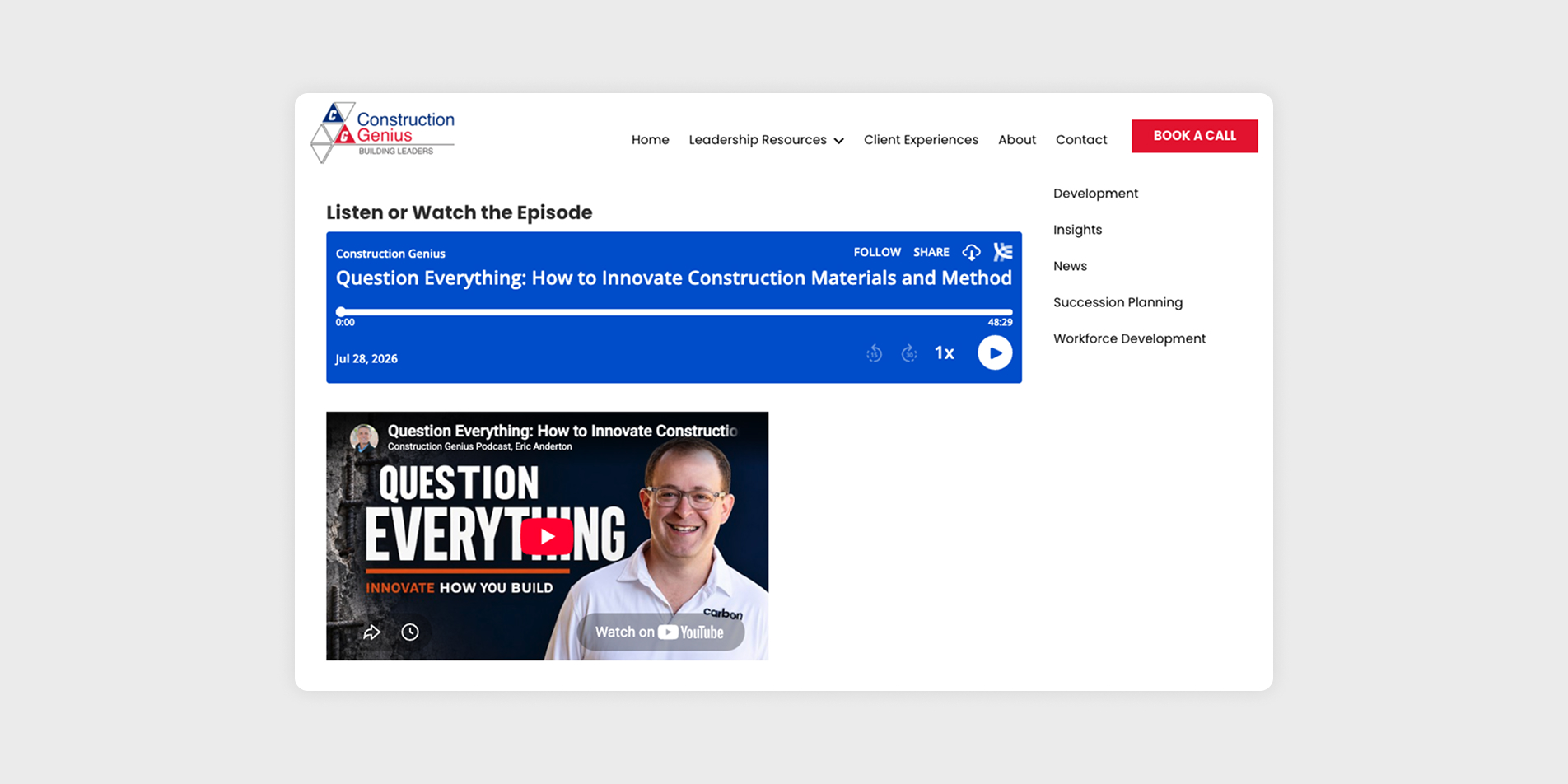1568x784 pixels.
Task: Click the Construction Genius show name in player
Action: pyautogui.click(x=390, y=254)
